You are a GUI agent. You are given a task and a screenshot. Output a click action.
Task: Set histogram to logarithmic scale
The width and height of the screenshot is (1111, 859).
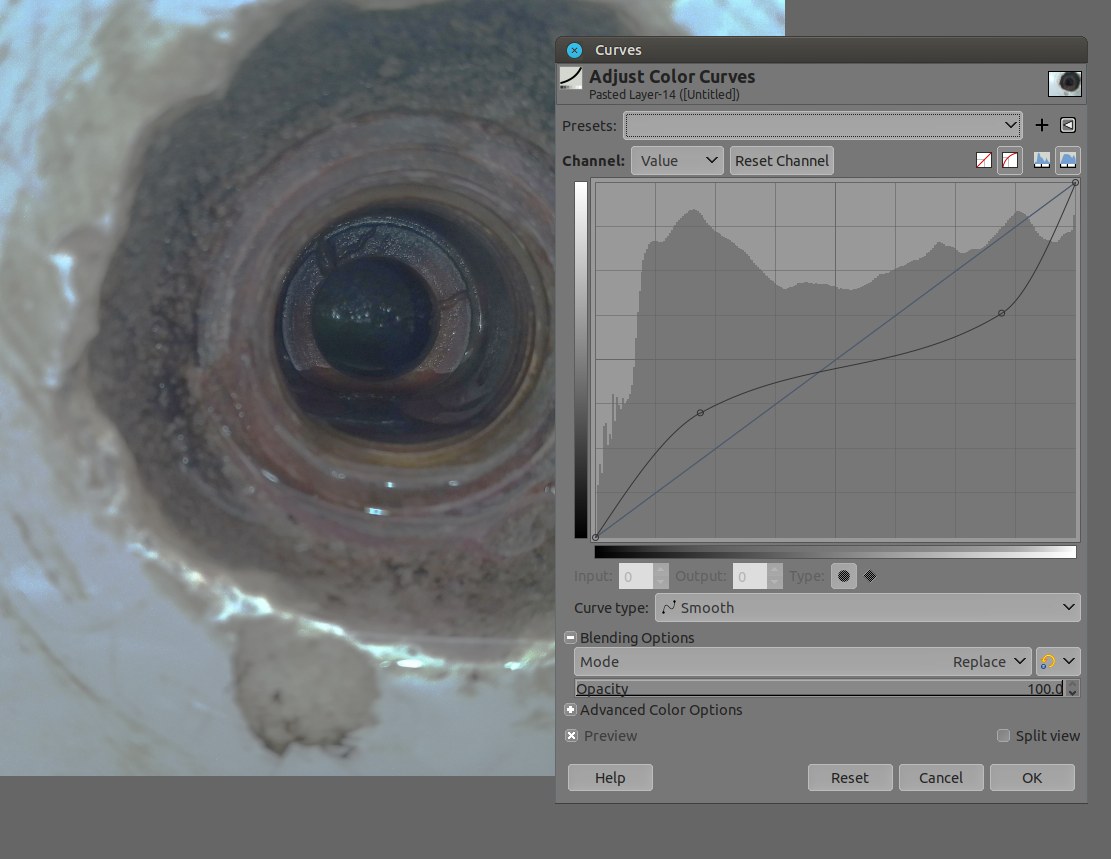(1068, 160)
